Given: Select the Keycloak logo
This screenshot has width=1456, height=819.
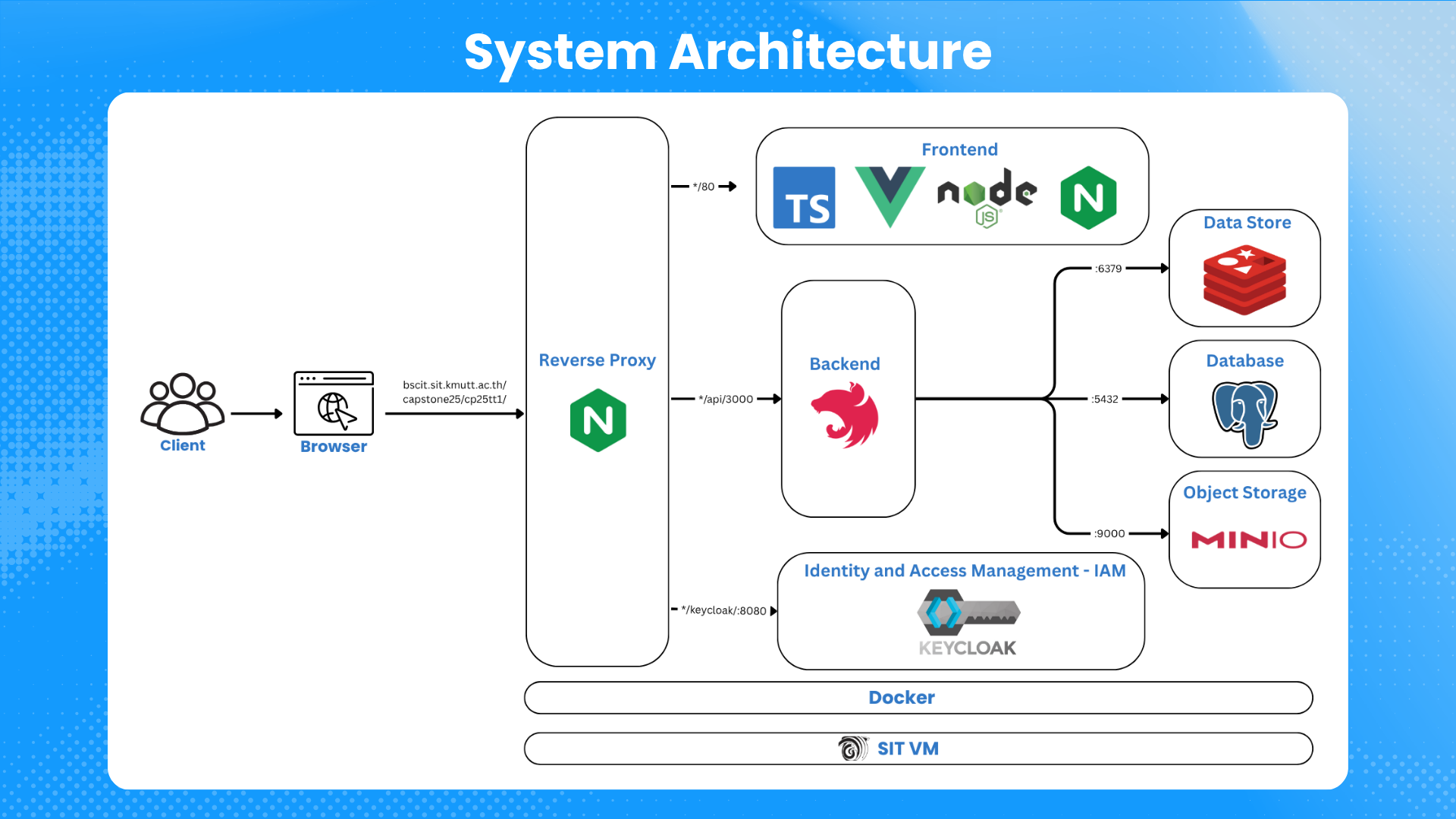Looking at the screenshot, I should click(968, 626).
